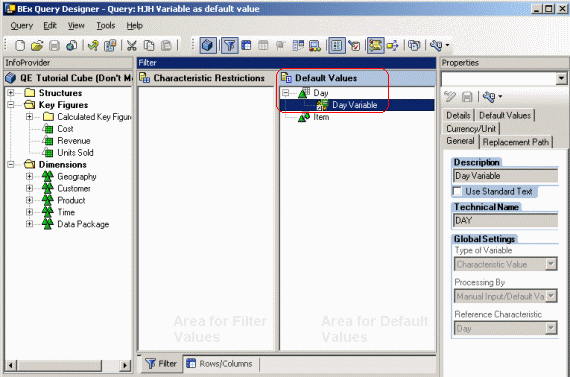Click the Tasks checklist toolbar icon
Image resolution: width=570 pixels, height=377 pixels.
point(354,45)
